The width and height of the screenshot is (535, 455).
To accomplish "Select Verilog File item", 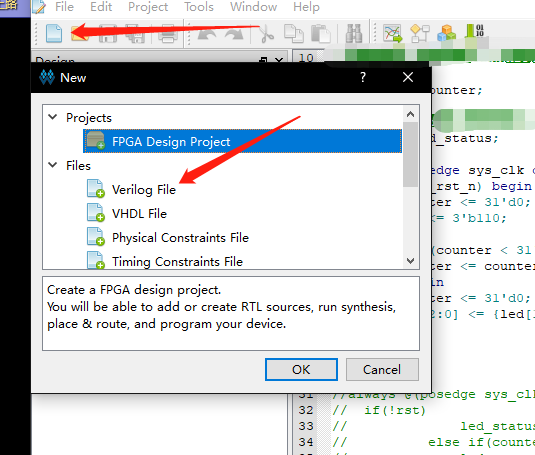I will click(x=144, y=190).
